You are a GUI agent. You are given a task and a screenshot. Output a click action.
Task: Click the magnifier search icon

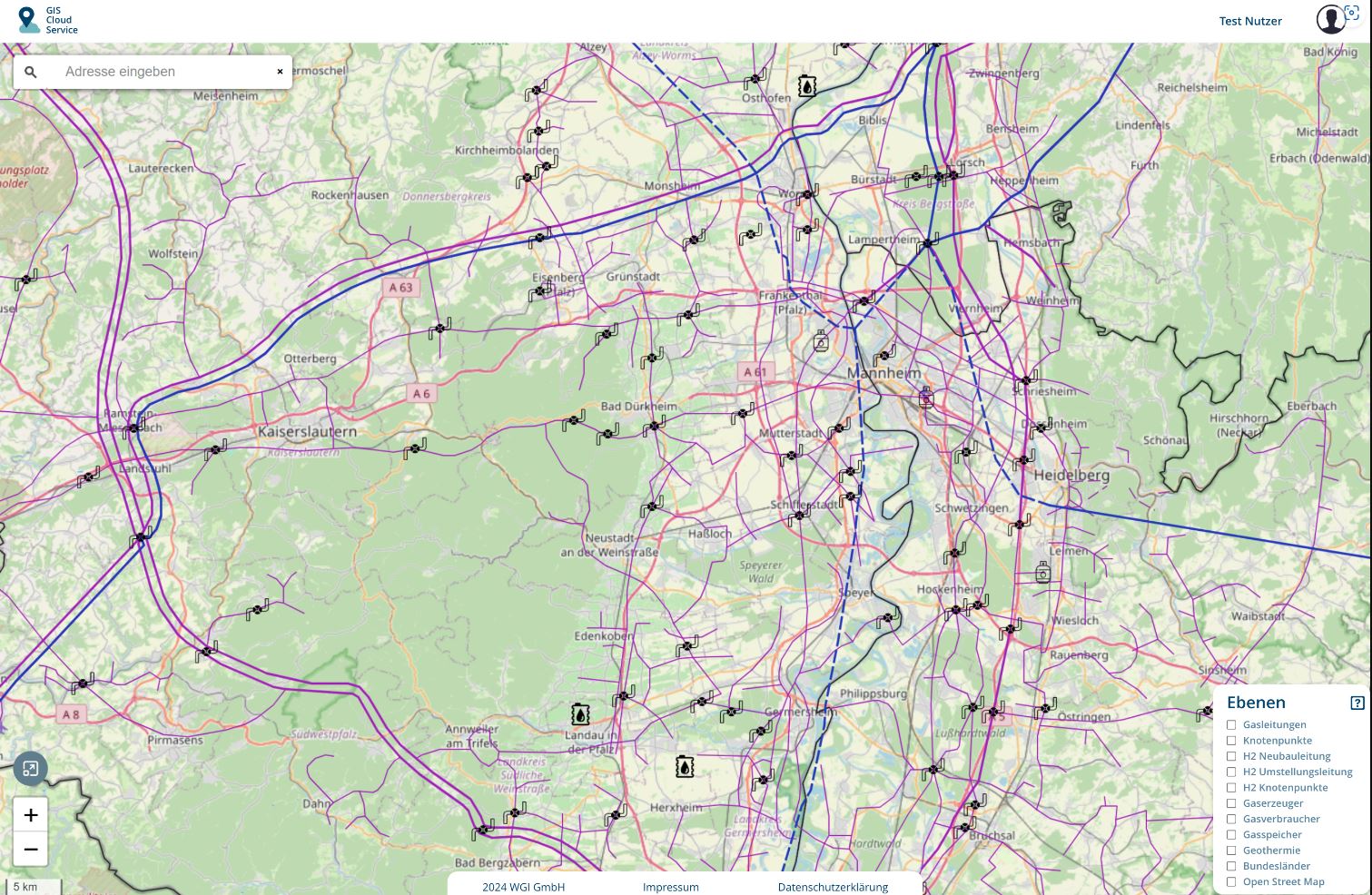click(31, 72)
